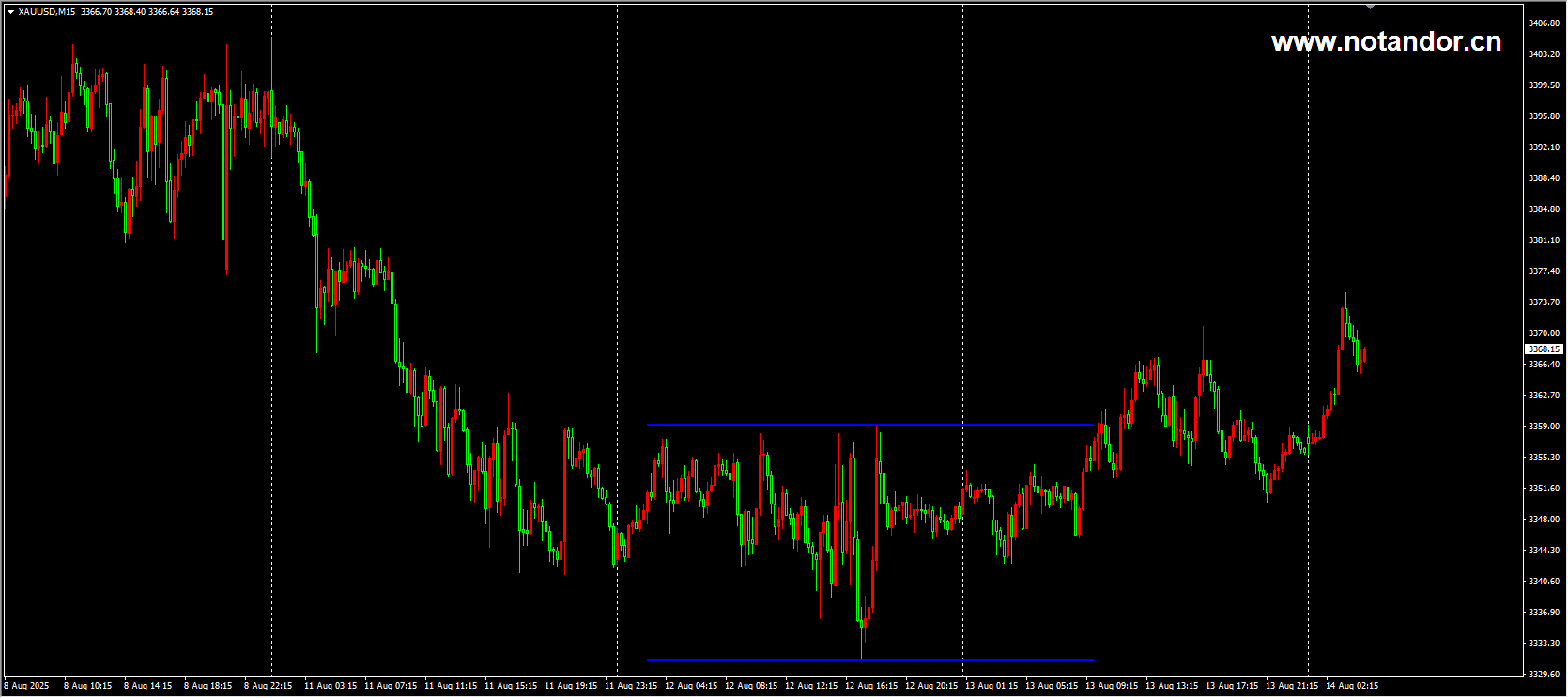Click time axis label 12 Aug 12:15
Viewport: 1568px width, 698px height.
coord(811,686)
